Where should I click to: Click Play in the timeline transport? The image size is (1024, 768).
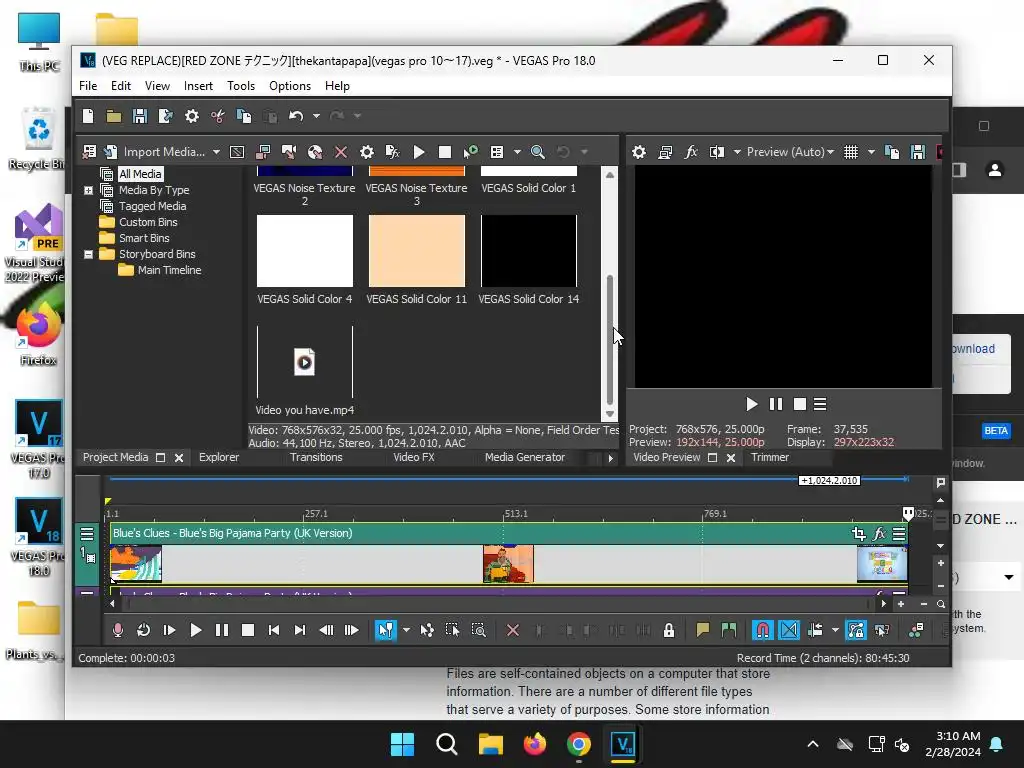click(x=195, y=630)
